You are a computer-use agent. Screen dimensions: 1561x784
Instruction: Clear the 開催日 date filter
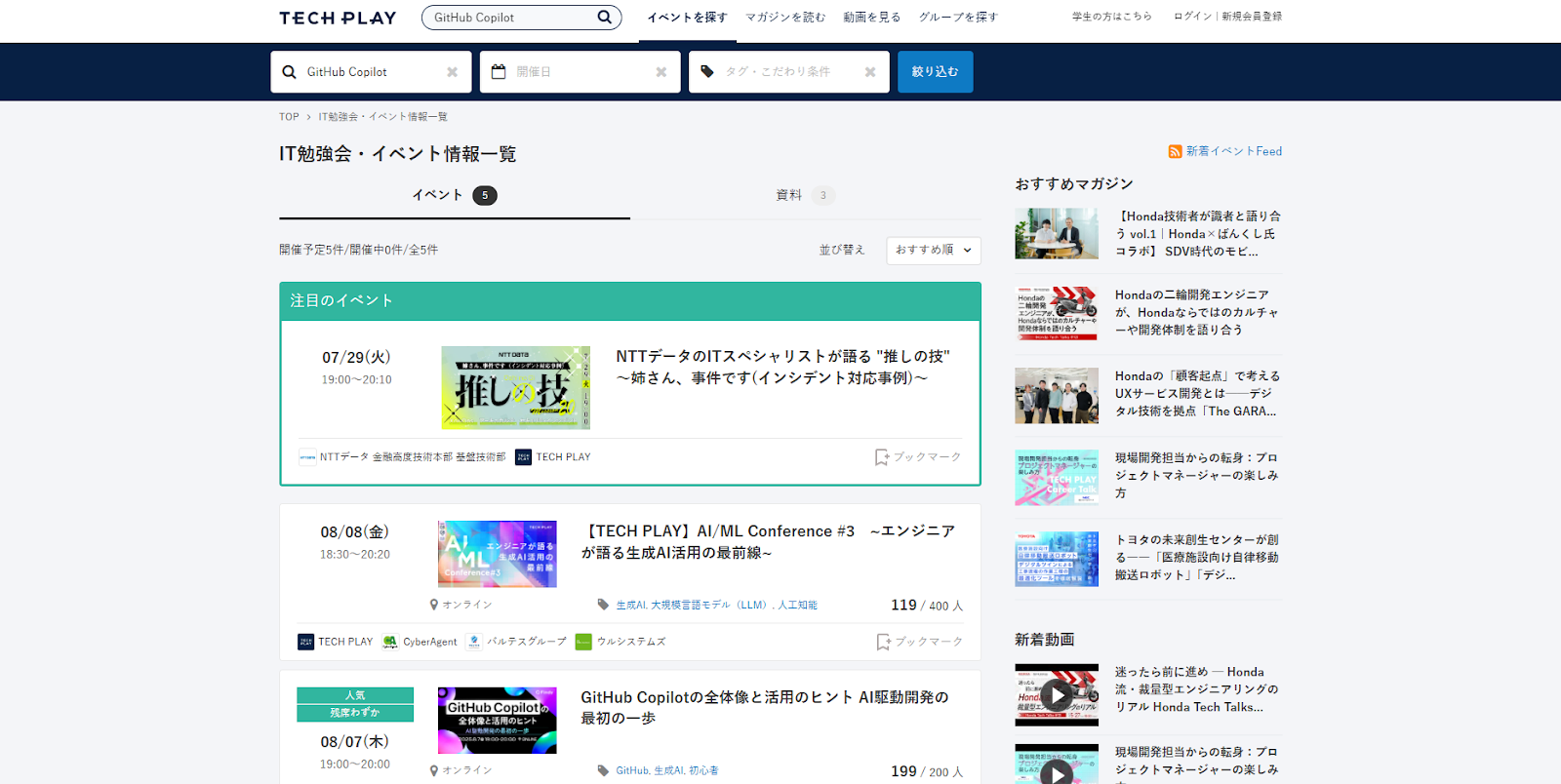coord(661,72)
